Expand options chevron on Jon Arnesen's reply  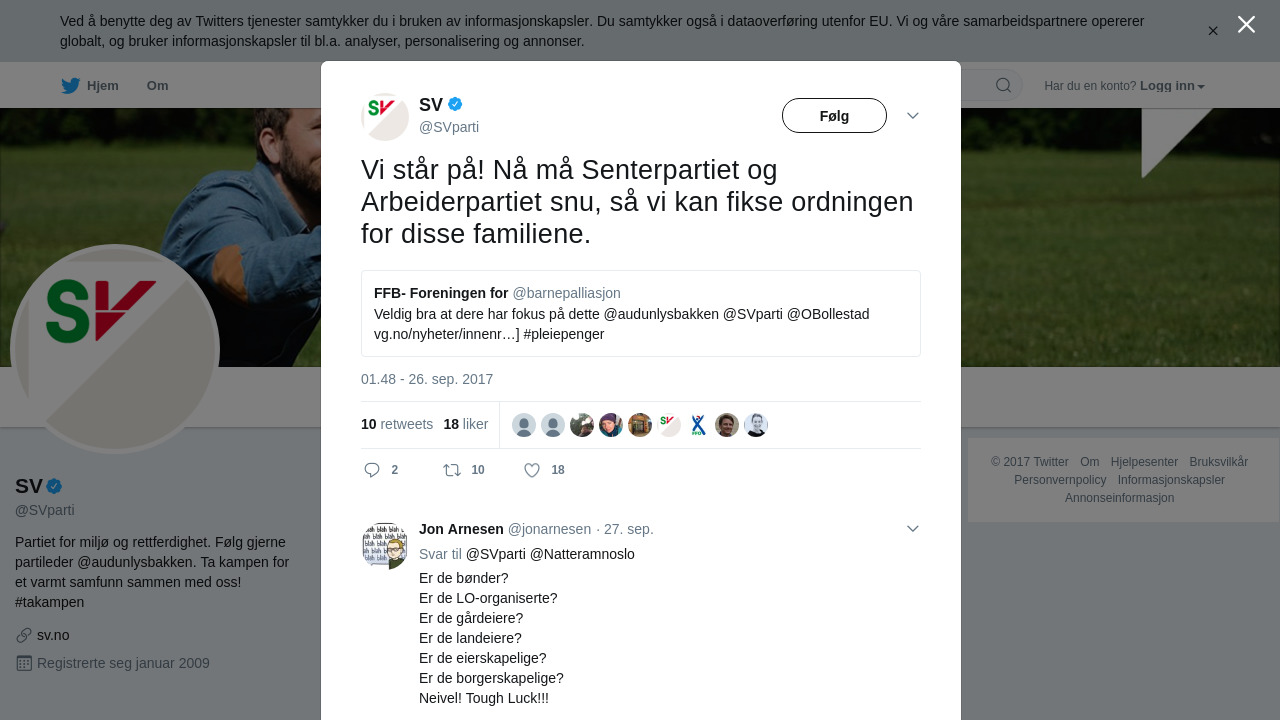click(x=913, y=529)
